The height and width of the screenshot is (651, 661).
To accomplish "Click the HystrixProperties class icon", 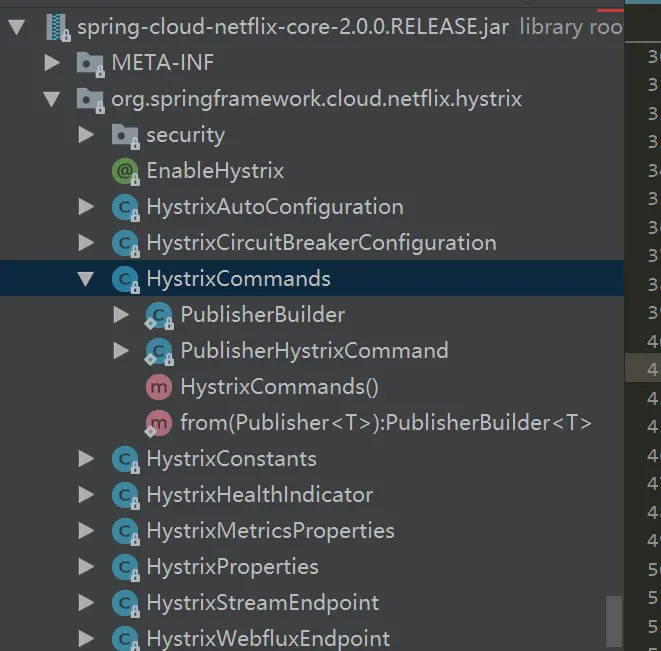I will click(125, 568).
